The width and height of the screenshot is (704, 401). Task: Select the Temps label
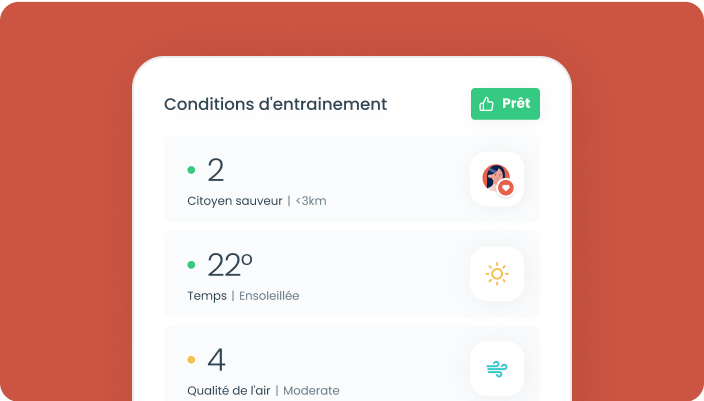tap(207, 296)
